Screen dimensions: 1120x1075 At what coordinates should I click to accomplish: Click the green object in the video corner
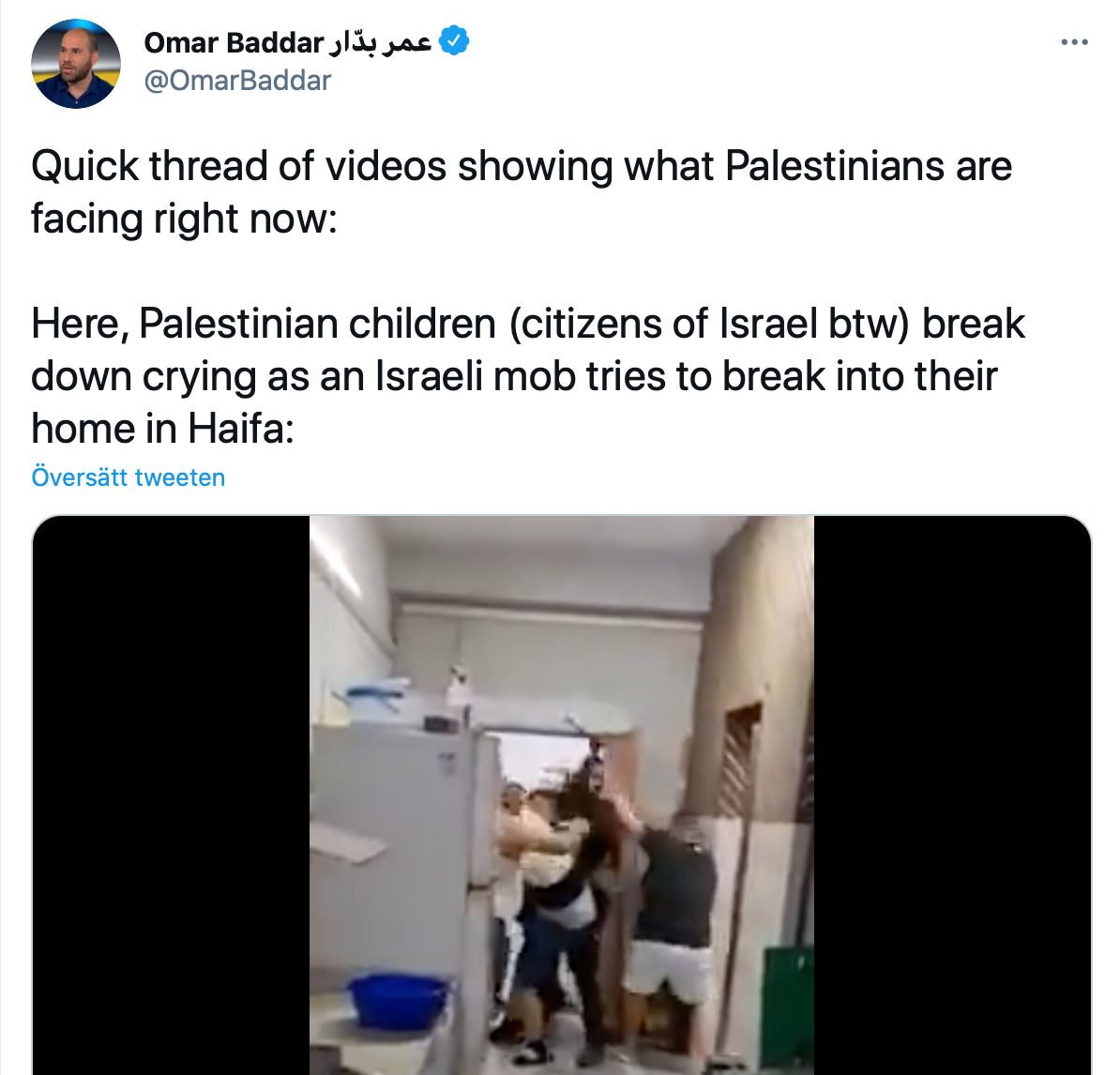[789, 1008]
